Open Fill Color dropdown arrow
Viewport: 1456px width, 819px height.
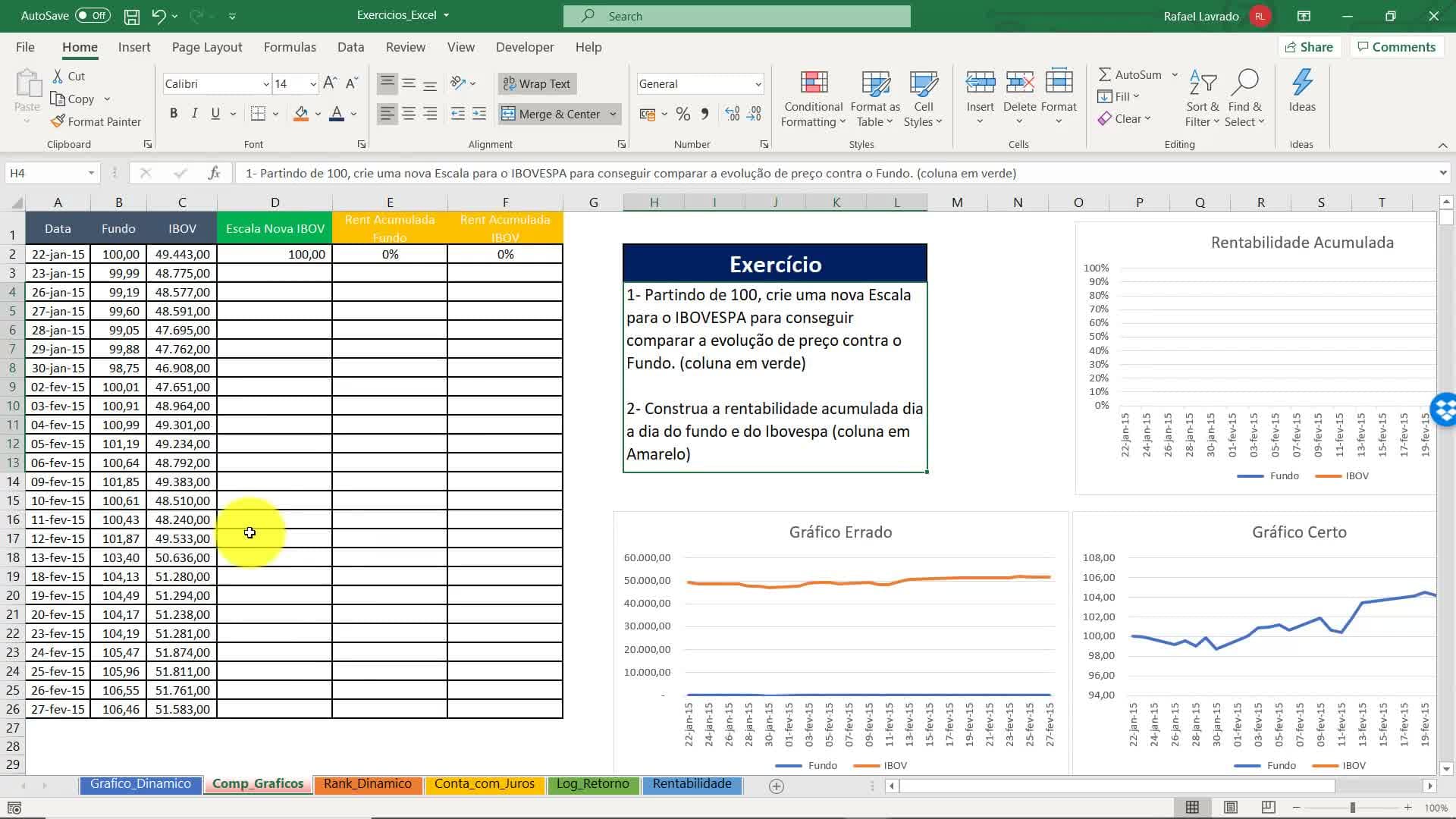click(318, 115)
